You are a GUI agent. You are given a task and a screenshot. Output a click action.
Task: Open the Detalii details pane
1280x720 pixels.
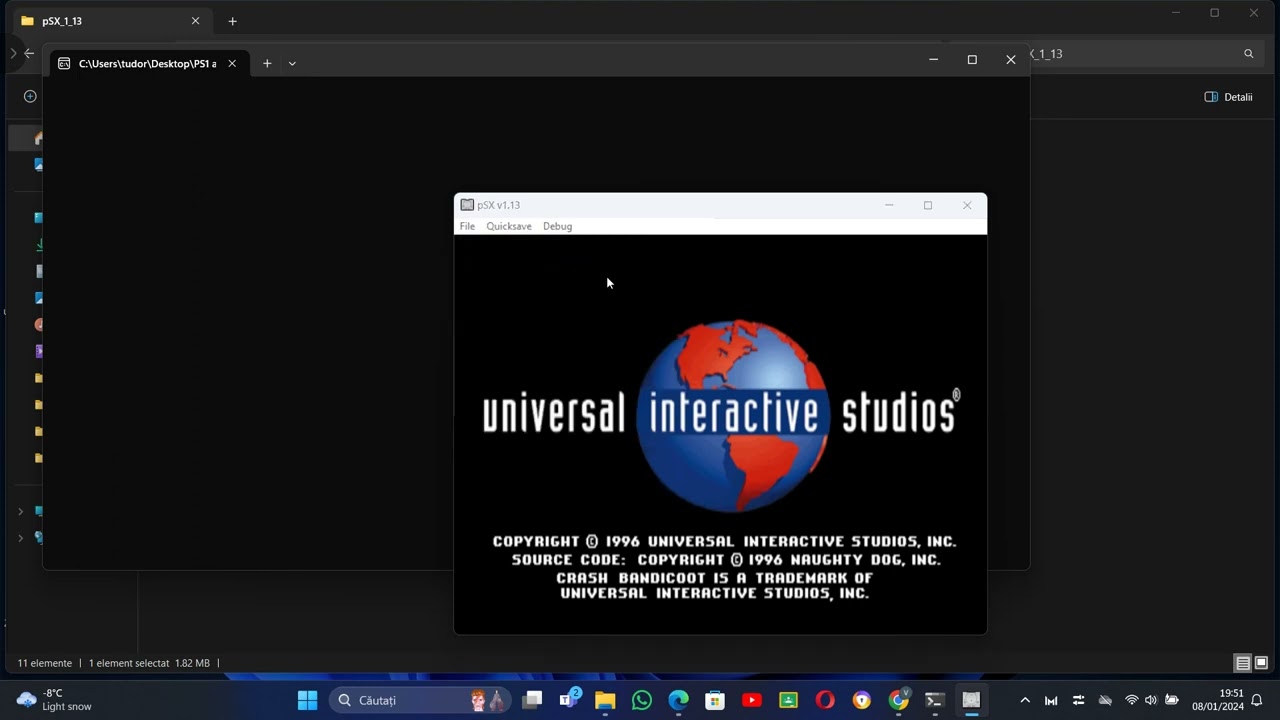[1228, 97]
